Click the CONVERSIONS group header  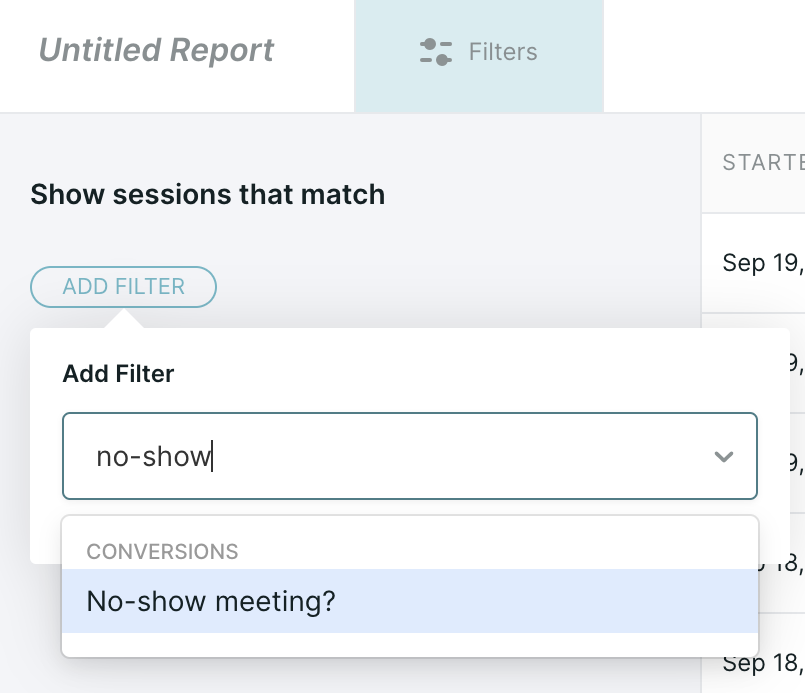tap(162, 552)
